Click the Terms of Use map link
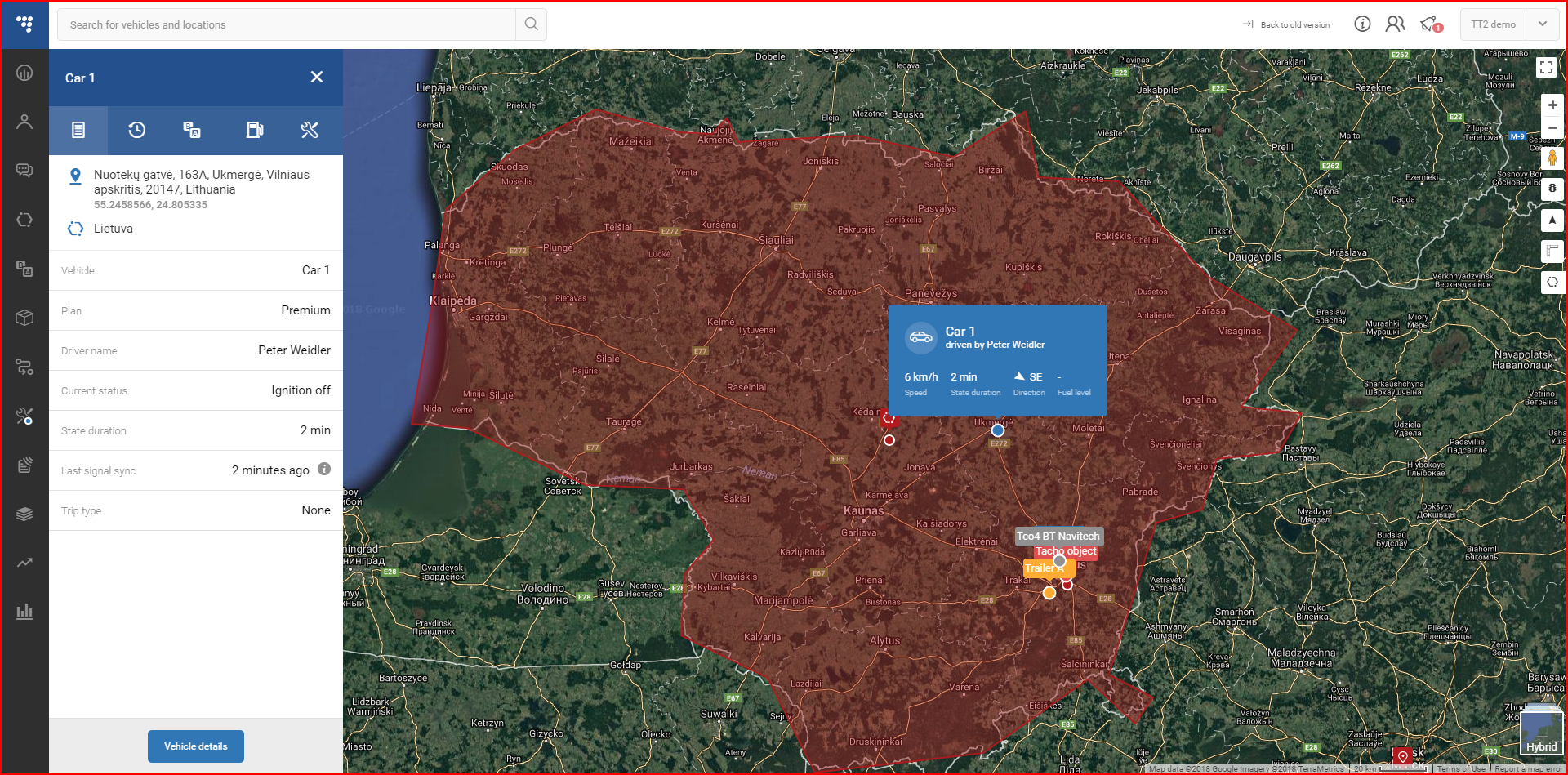This screenshot has height=775, width=1568. pos(1461,769)
